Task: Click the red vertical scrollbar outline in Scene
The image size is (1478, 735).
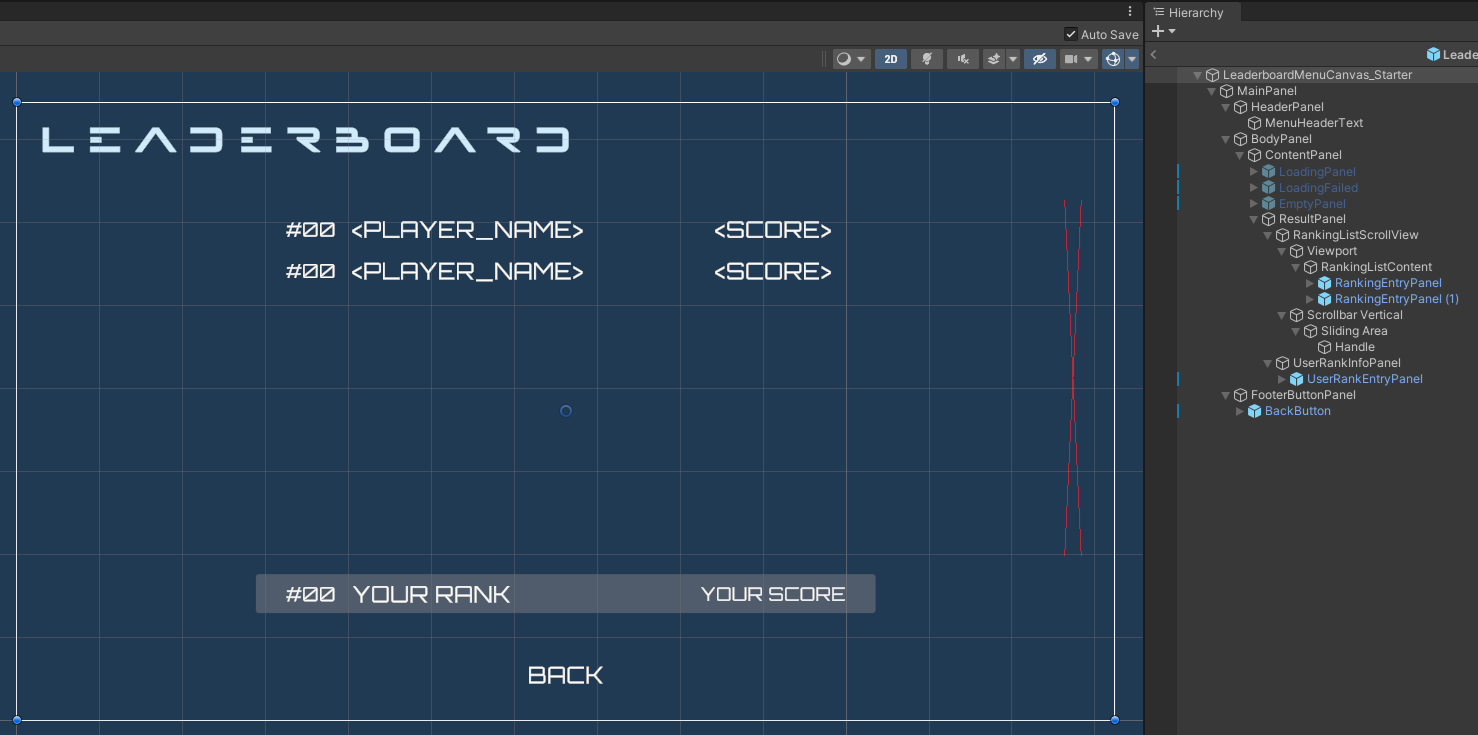Action: tap(1073, 377)
